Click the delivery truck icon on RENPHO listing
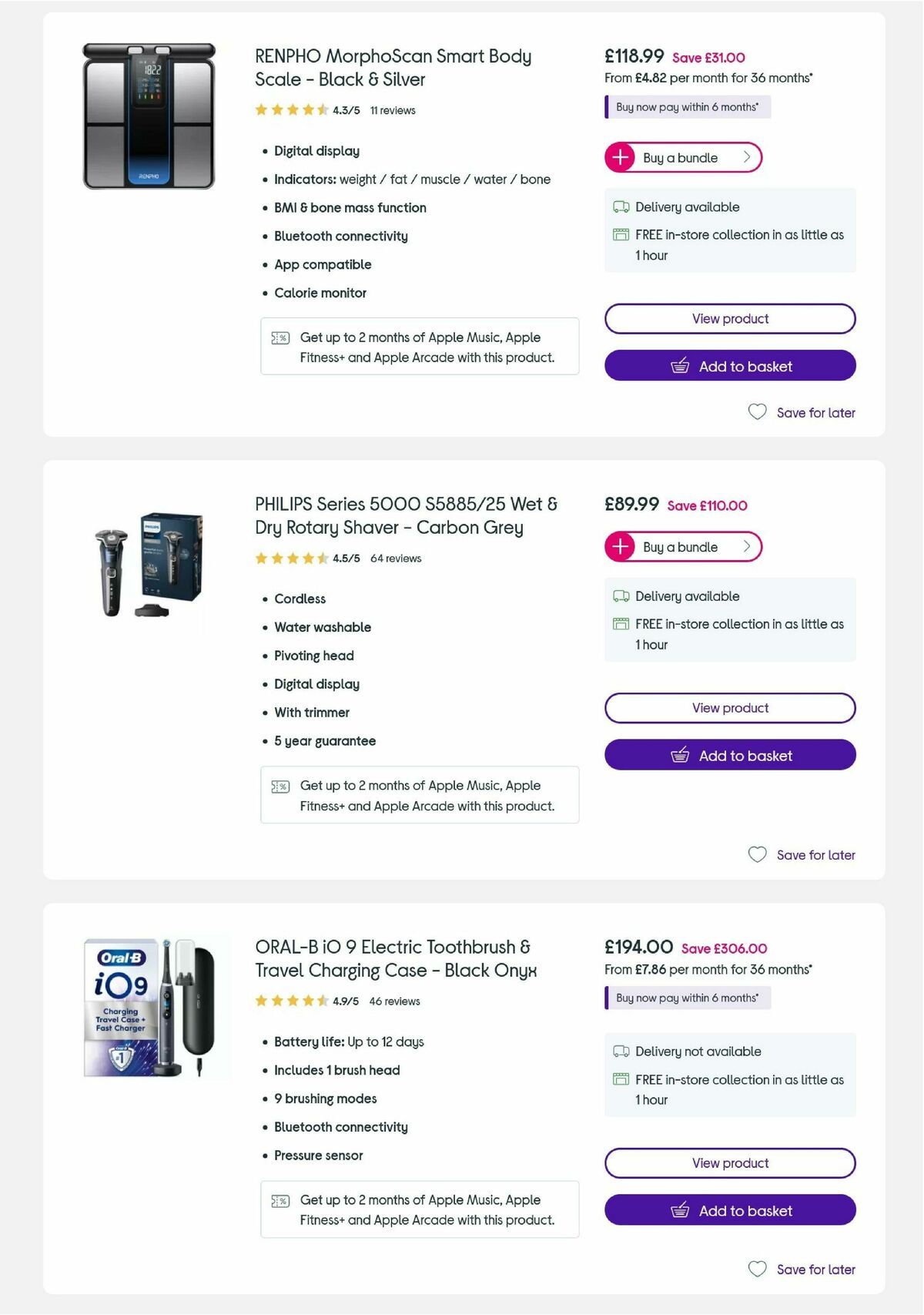924x1315 pixels. pos(620,206)
